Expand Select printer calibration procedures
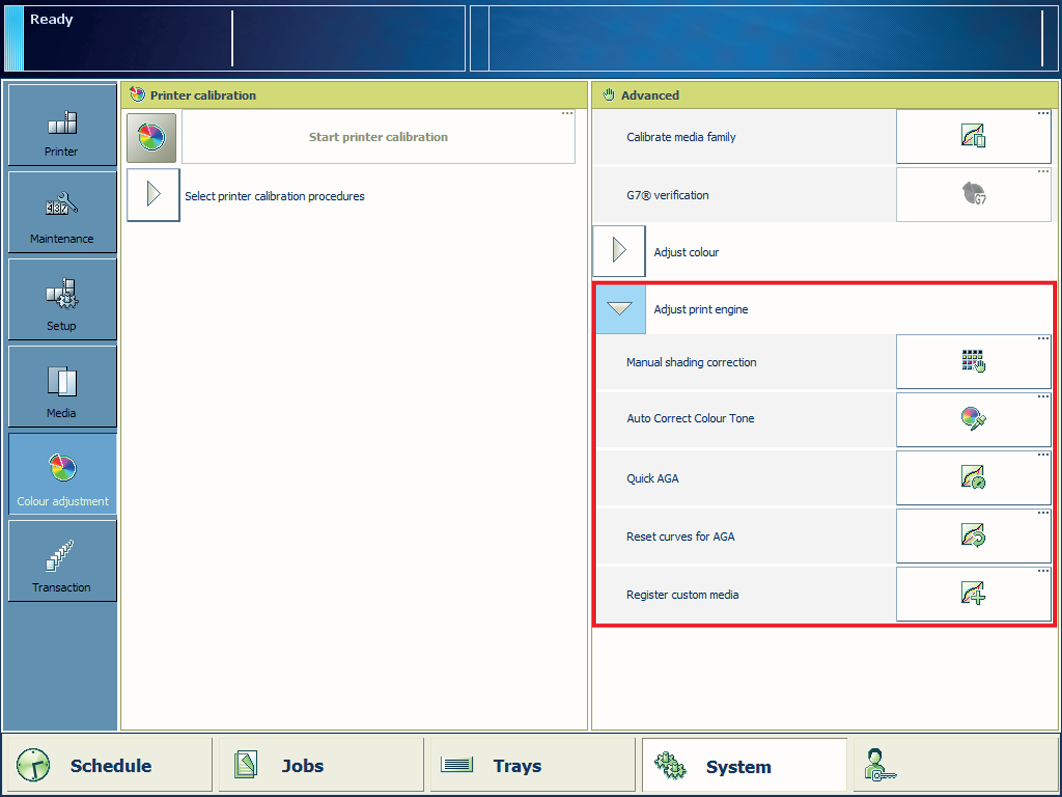The image size is (1062, 797). coord(153,195)
